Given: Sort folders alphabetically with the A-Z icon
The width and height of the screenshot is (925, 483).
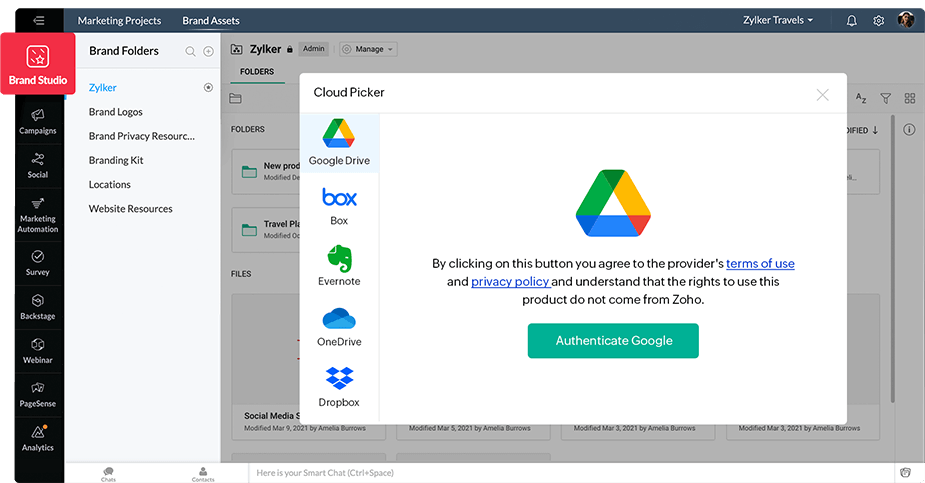Looking at the screenshot, I should pos(861,98).
